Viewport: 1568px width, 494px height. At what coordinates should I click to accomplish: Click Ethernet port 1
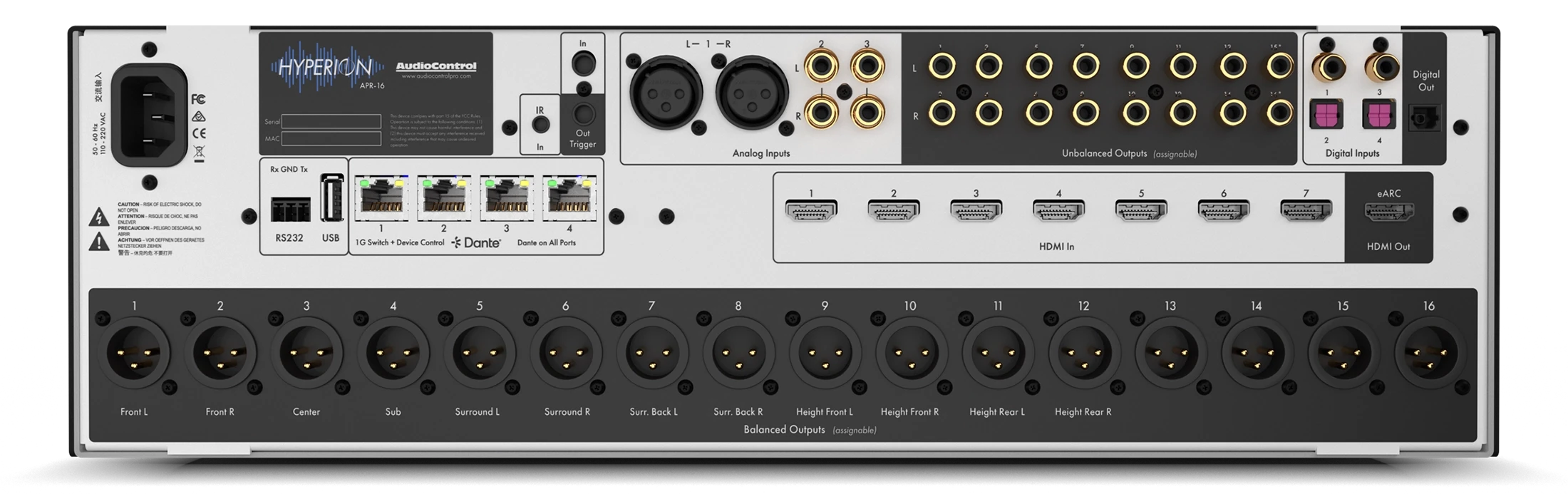coord(381,197)
